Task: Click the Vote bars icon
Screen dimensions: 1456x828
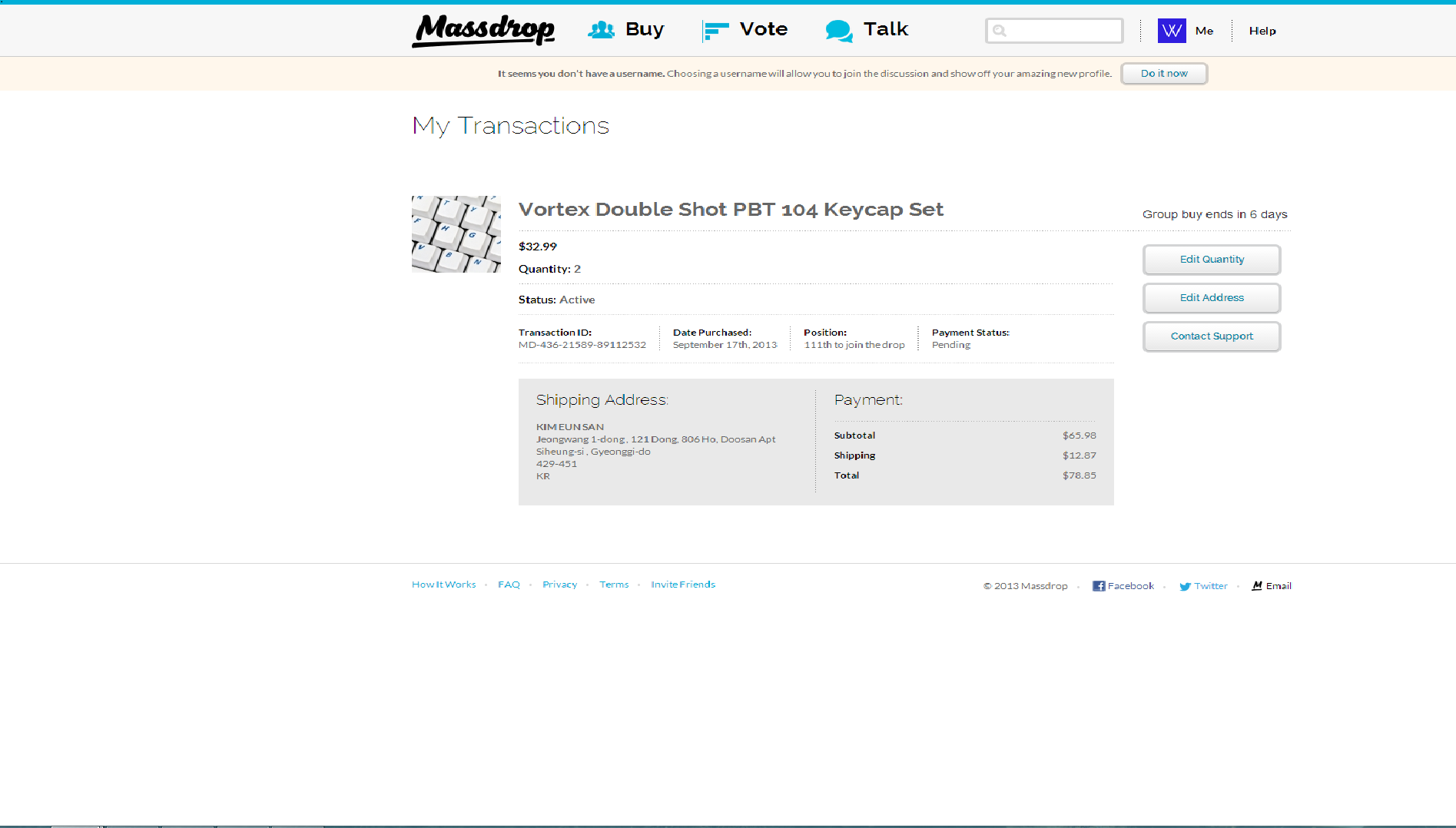Action: point(715,31)
